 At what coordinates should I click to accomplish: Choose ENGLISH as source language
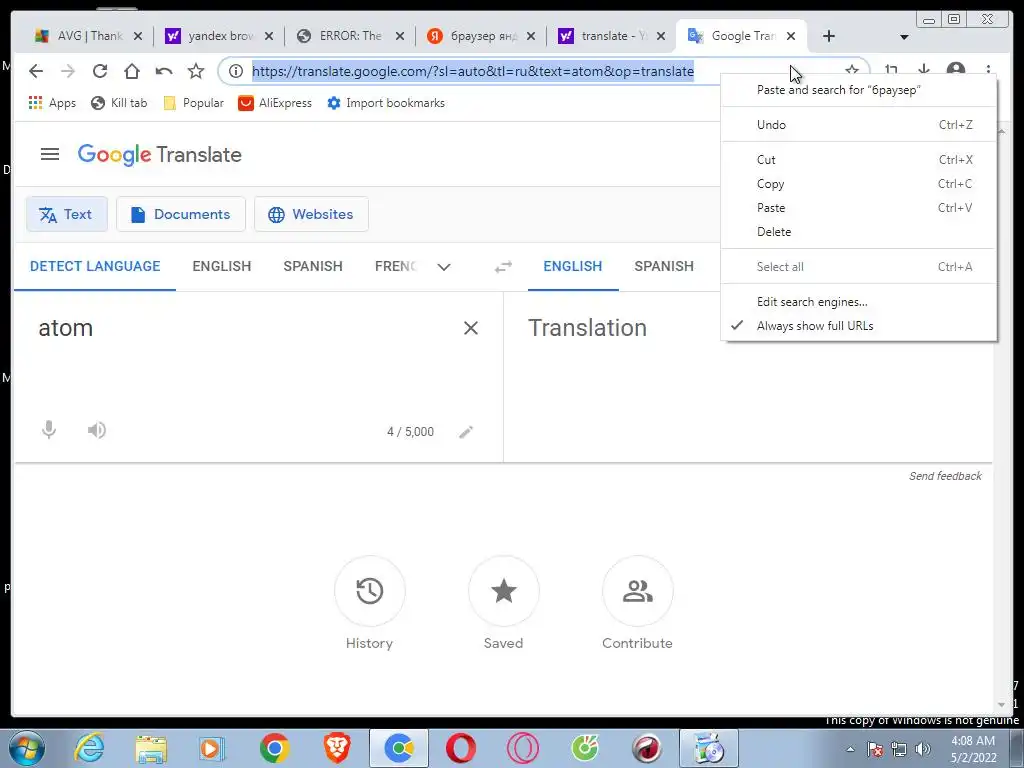pos(222,266)
